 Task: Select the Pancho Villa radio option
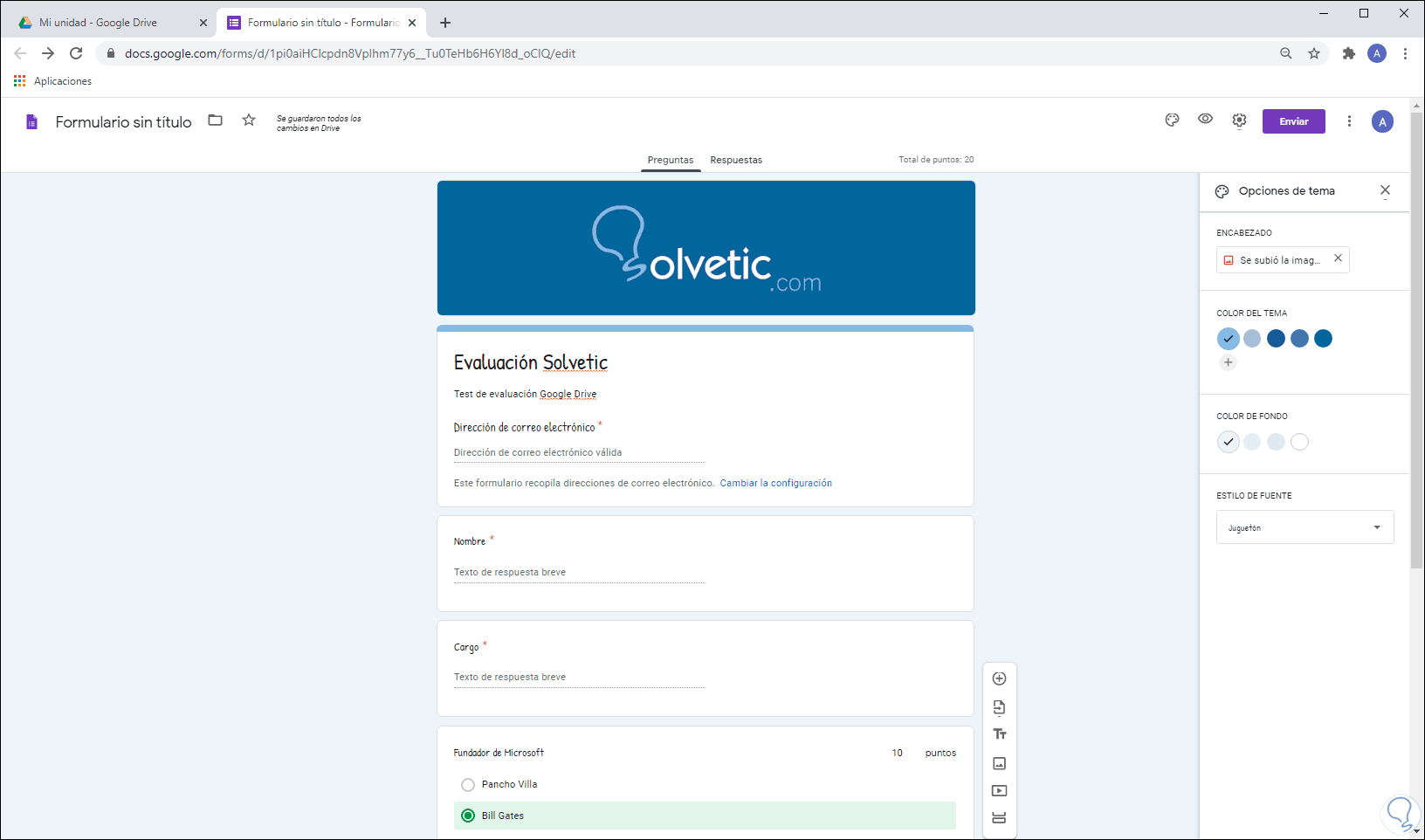(468, 785)
